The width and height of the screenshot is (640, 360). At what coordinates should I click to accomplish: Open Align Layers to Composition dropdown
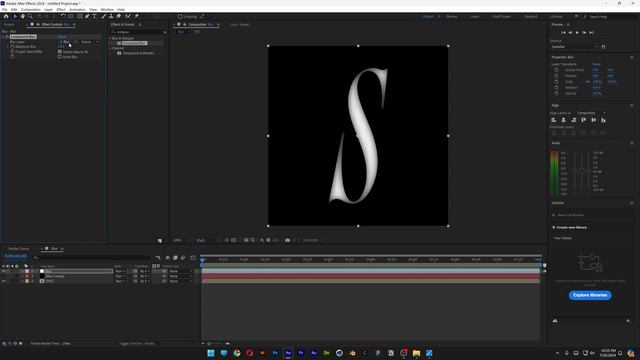[x=591, y=113]
